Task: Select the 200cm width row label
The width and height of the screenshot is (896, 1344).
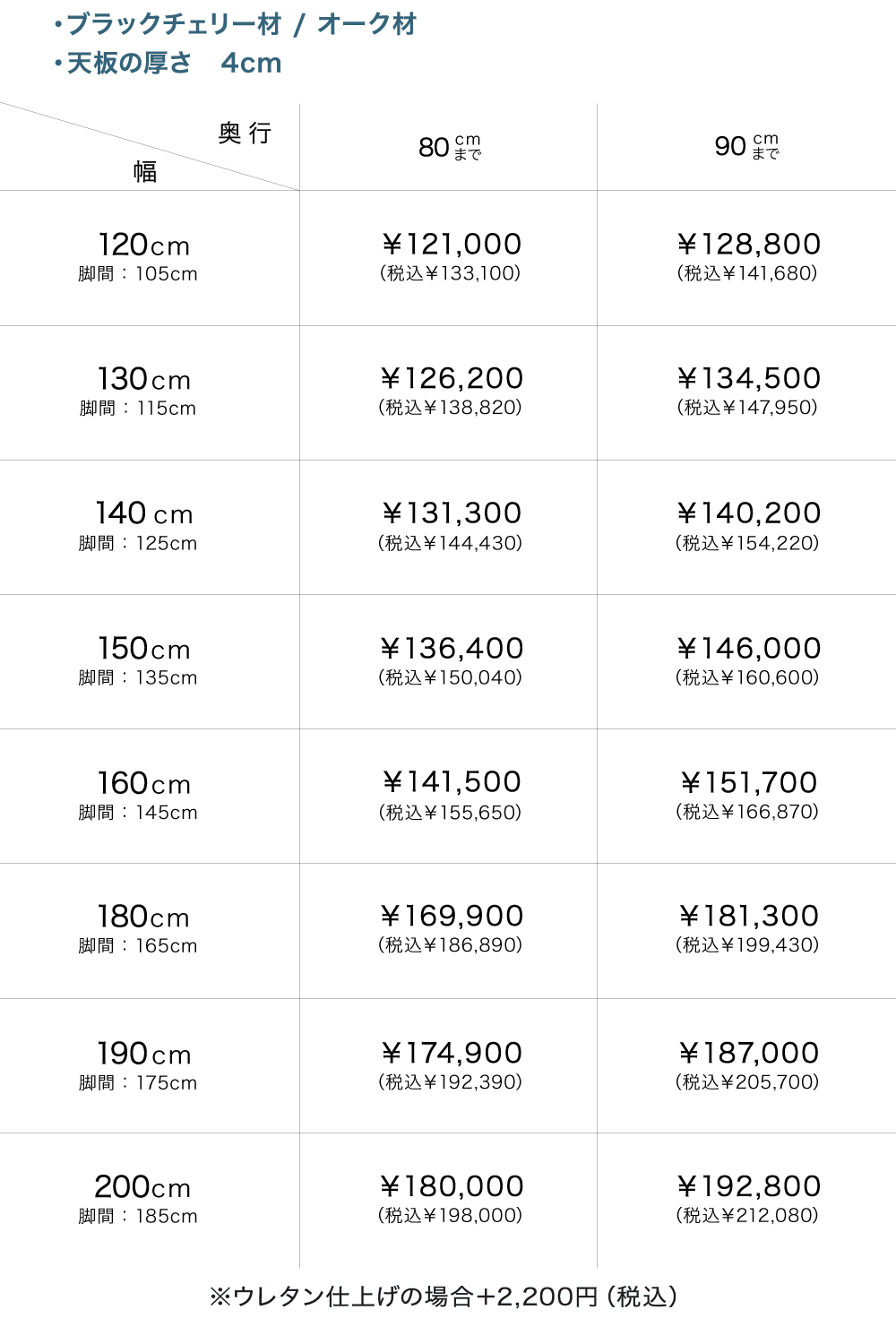Action: 143,1187
